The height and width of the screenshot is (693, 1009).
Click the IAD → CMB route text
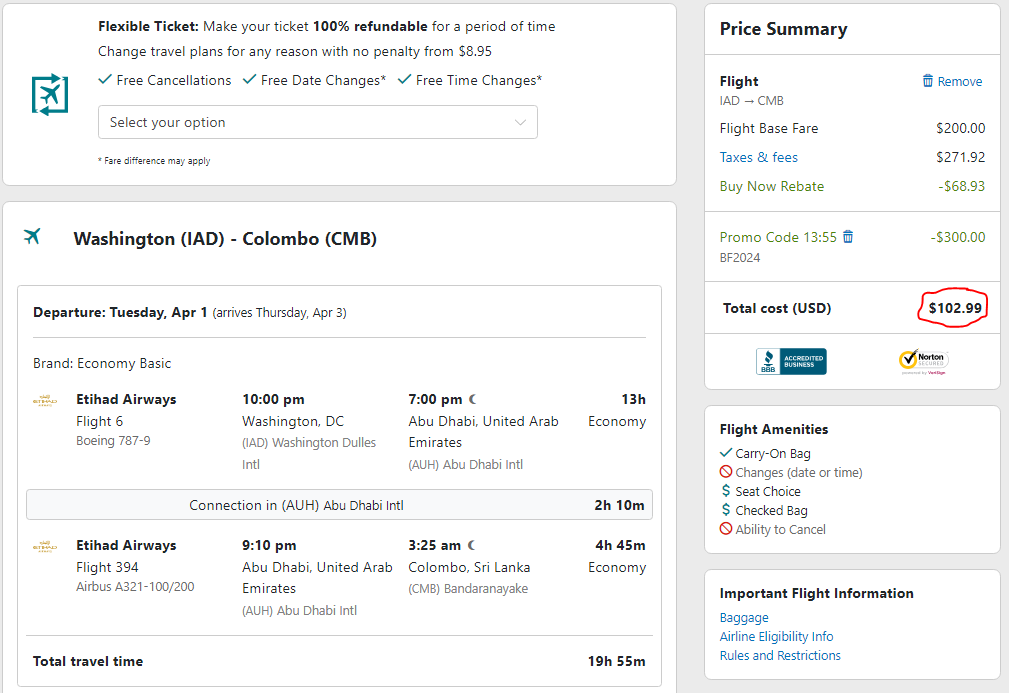tap(752, 100)
